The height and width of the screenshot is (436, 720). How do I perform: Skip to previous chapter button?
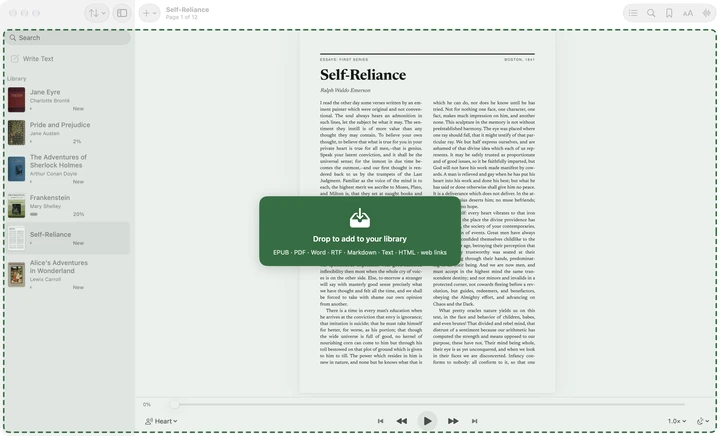coord(380,421)
